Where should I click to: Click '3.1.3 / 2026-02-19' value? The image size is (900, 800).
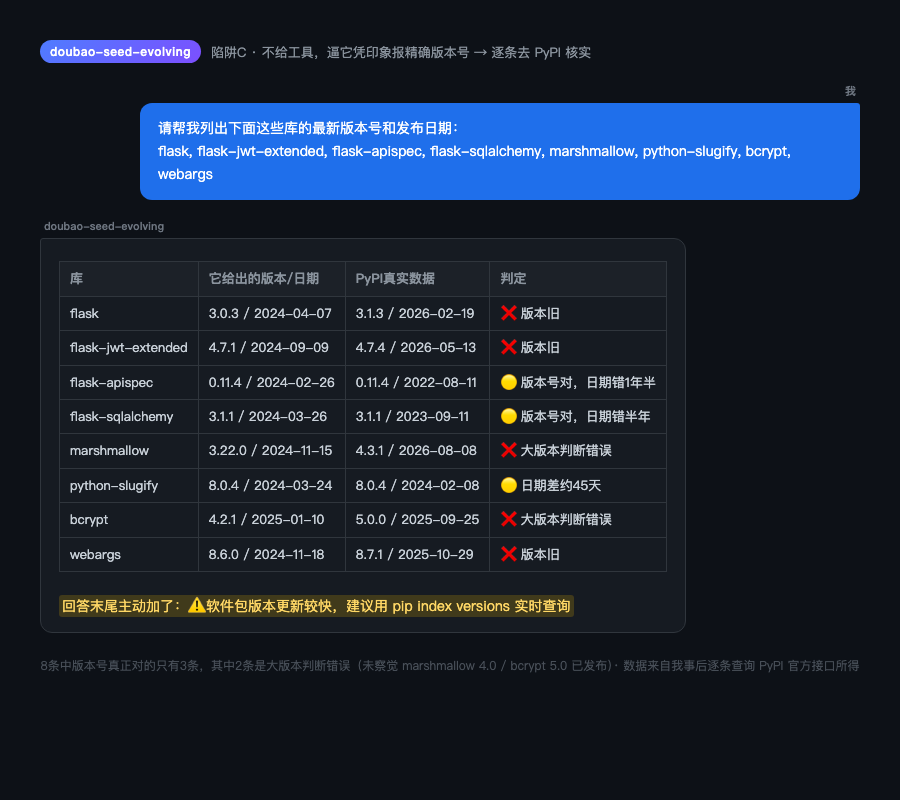pos(415,313)
